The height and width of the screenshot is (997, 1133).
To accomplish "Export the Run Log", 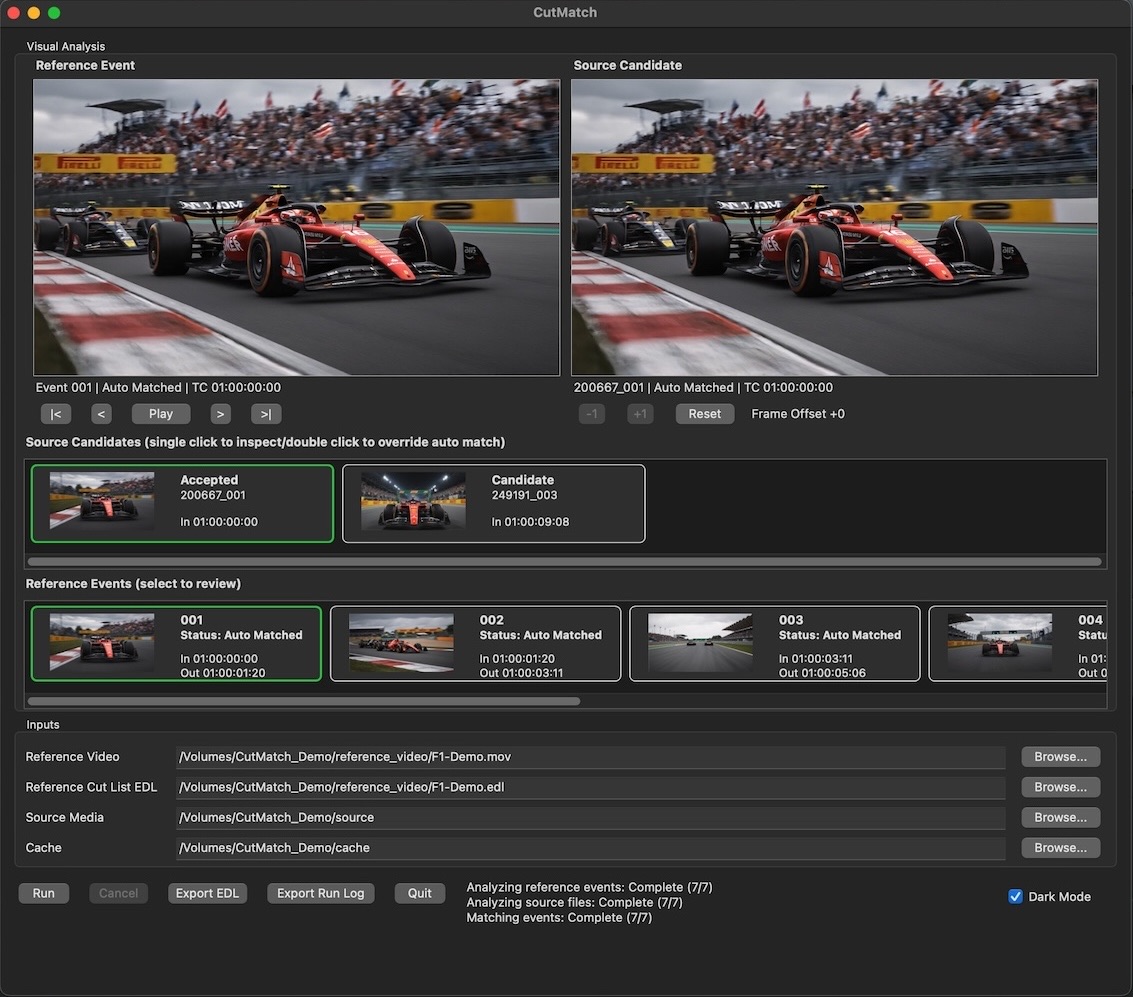I will [x=321, y=893].
